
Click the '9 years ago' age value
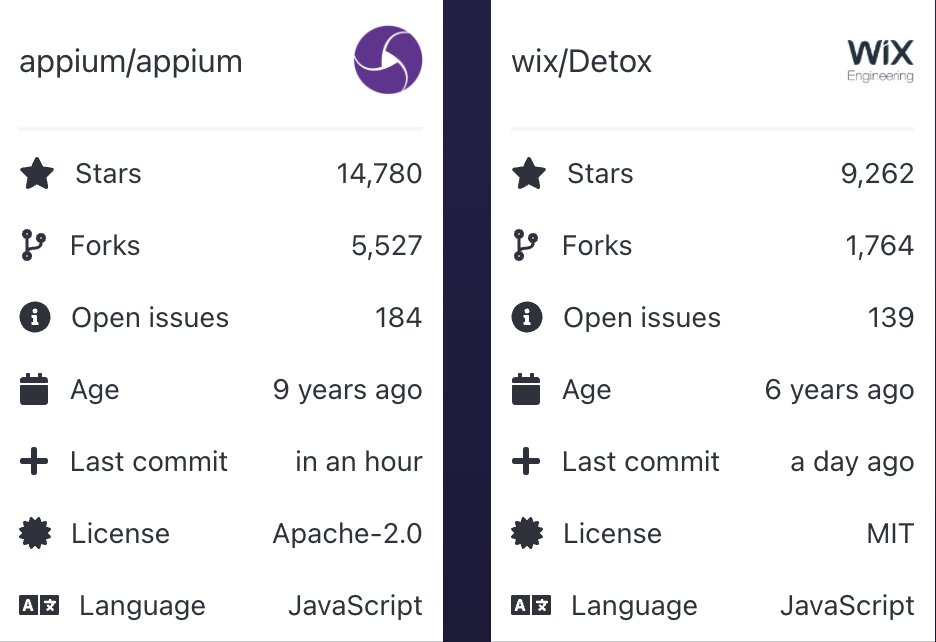point(347,390)
